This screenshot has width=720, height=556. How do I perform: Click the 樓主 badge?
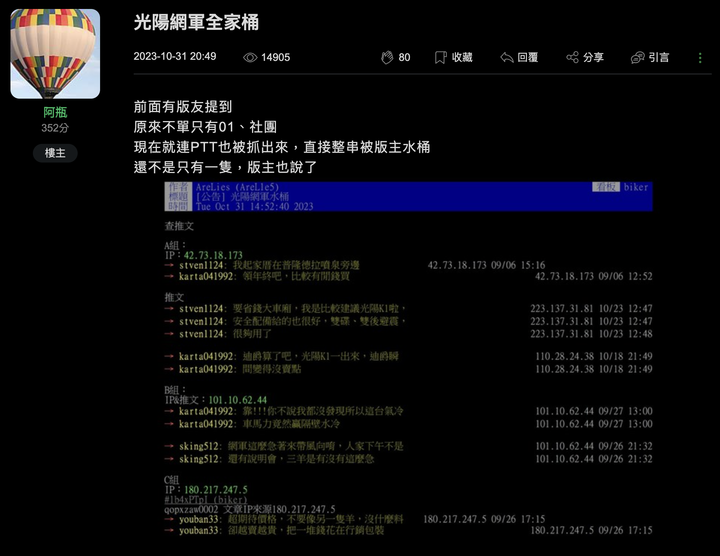pos(55,153)
